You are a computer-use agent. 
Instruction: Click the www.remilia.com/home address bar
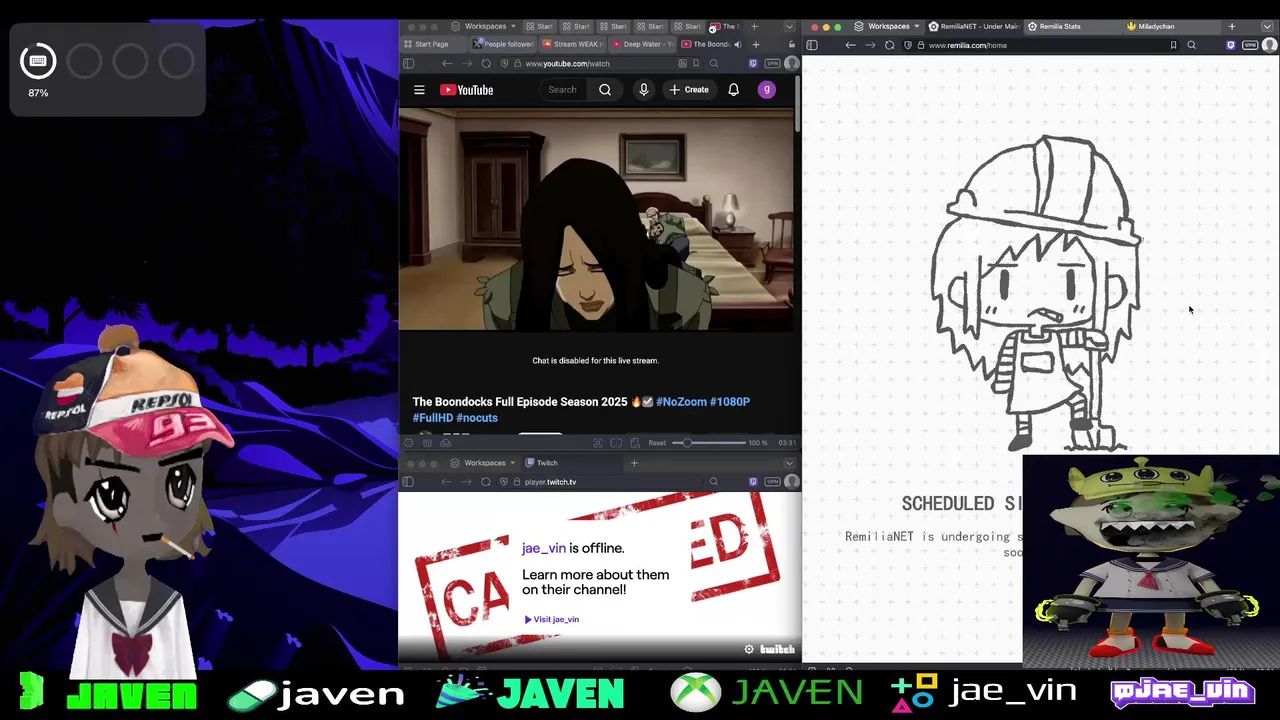tap(1040, 45)
